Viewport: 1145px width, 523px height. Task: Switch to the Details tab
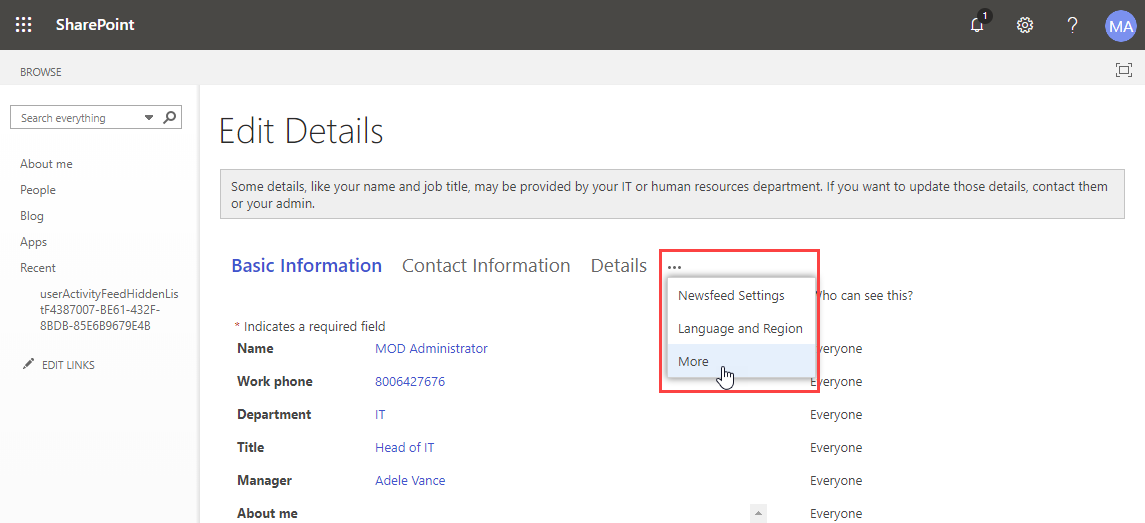point(618,266)
